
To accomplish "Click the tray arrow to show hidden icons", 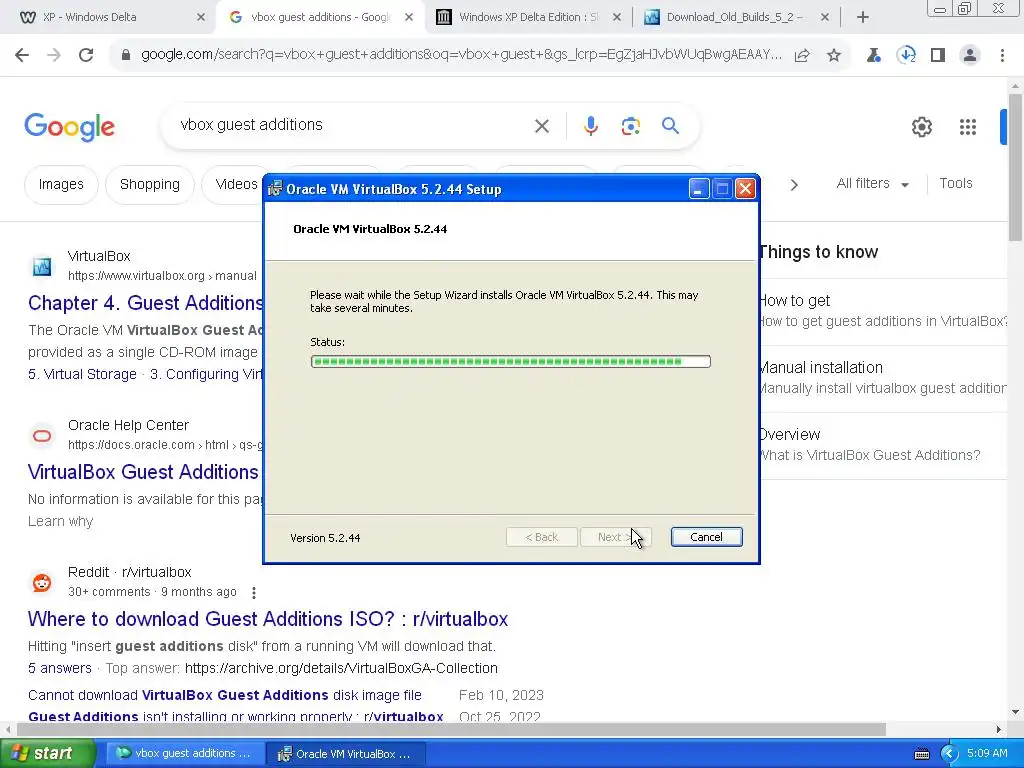I will (950, 754).
